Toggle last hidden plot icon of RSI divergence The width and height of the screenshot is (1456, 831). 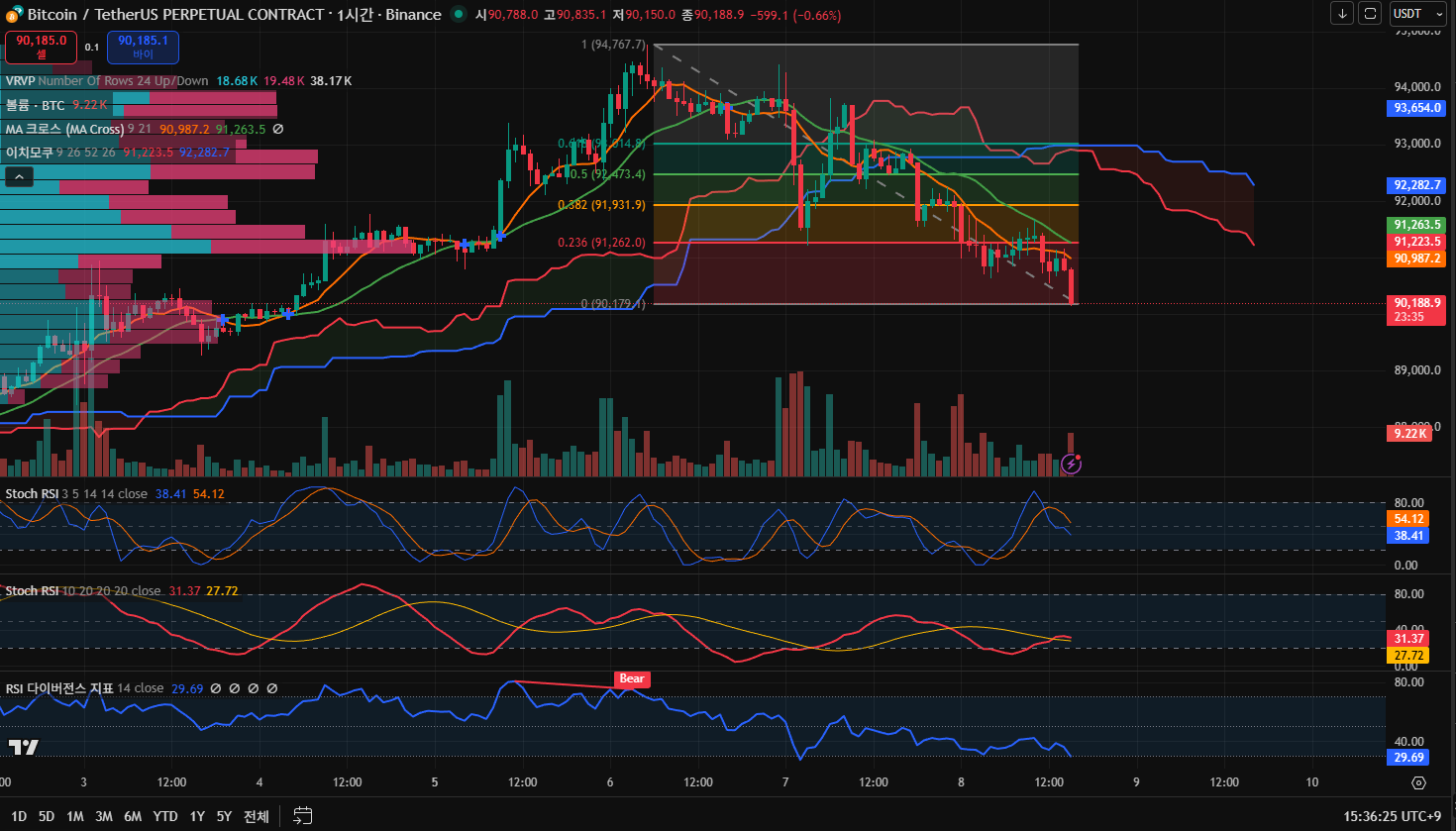272,688
